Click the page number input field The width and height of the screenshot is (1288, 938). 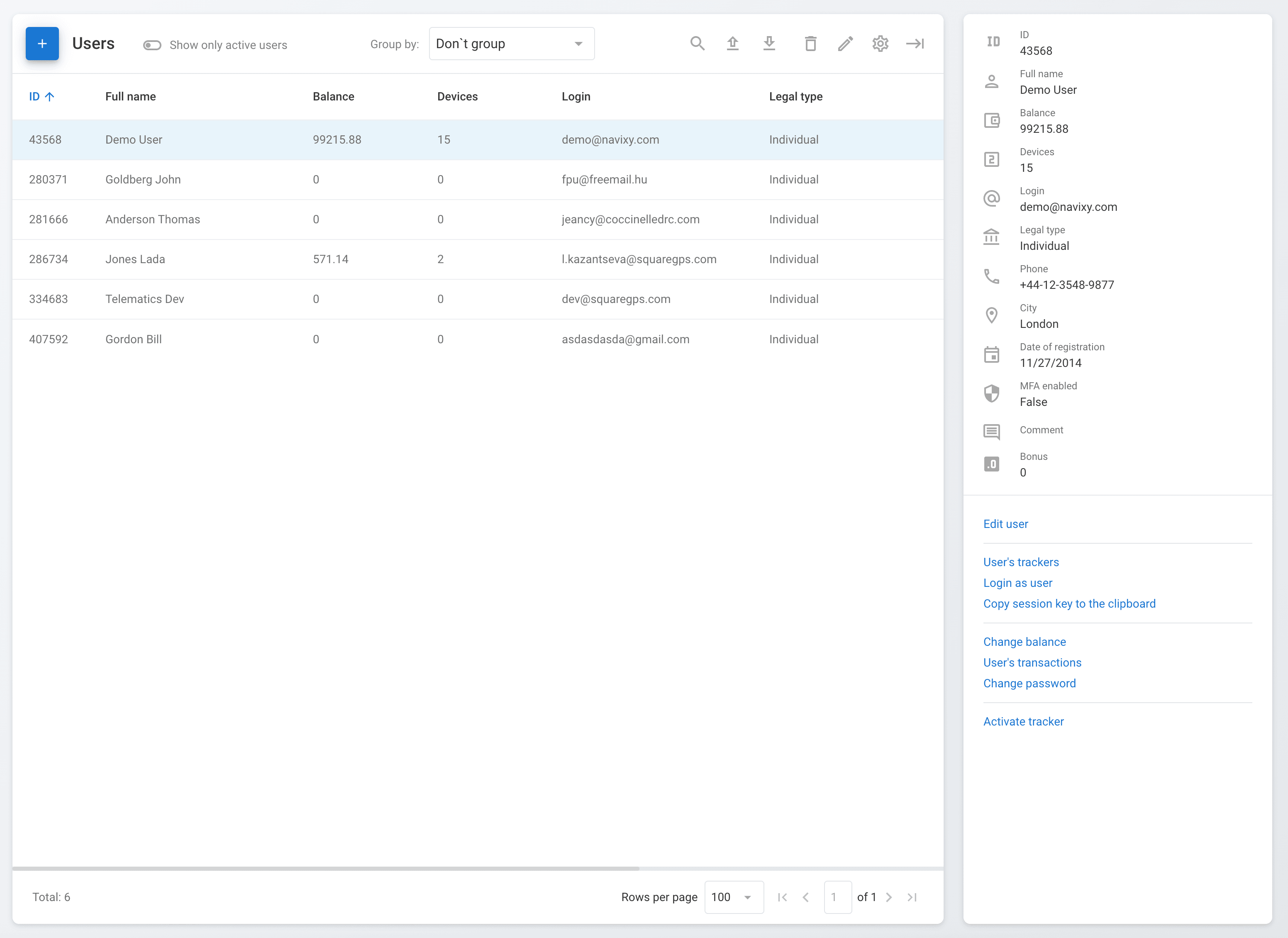click(x=837, y=897)
